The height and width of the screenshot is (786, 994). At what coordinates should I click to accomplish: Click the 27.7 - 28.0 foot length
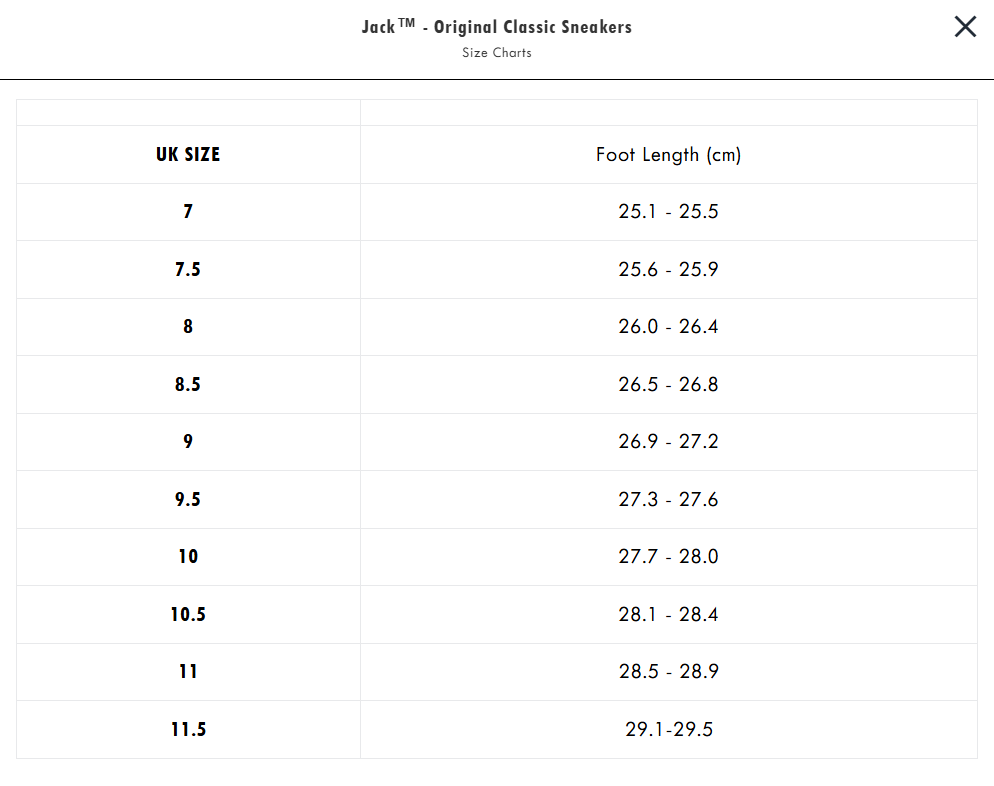pyautogui.click(x=668, y=557)
